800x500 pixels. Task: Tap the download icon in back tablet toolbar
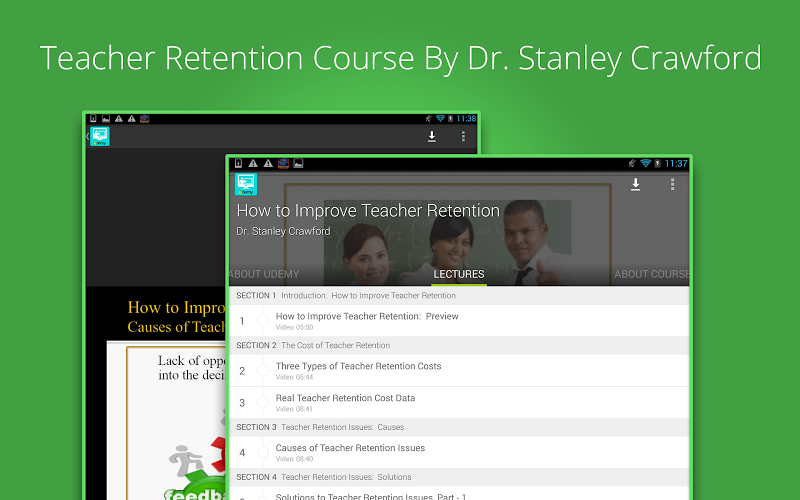[x=432, y=136]
